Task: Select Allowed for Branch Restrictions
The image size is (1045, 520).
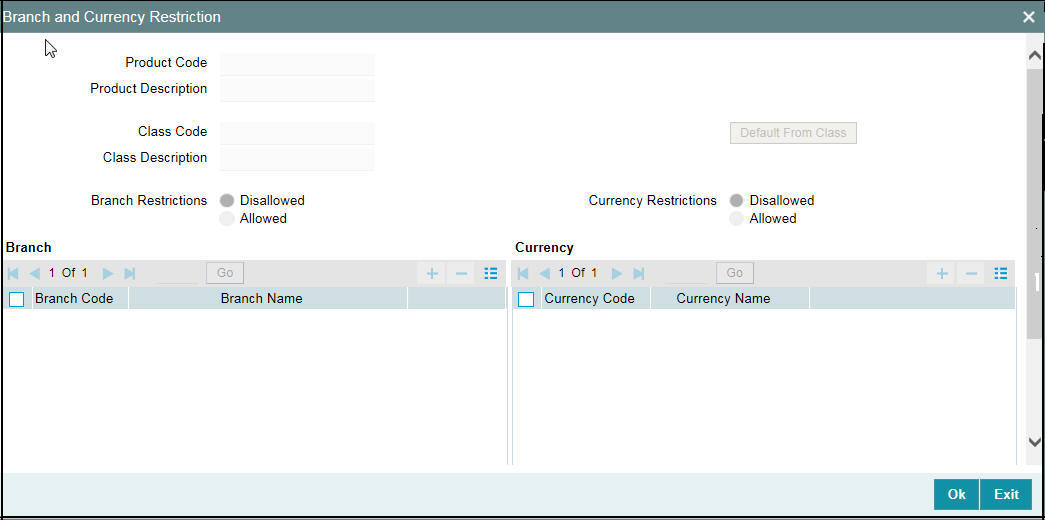Action: click(227, 219)
